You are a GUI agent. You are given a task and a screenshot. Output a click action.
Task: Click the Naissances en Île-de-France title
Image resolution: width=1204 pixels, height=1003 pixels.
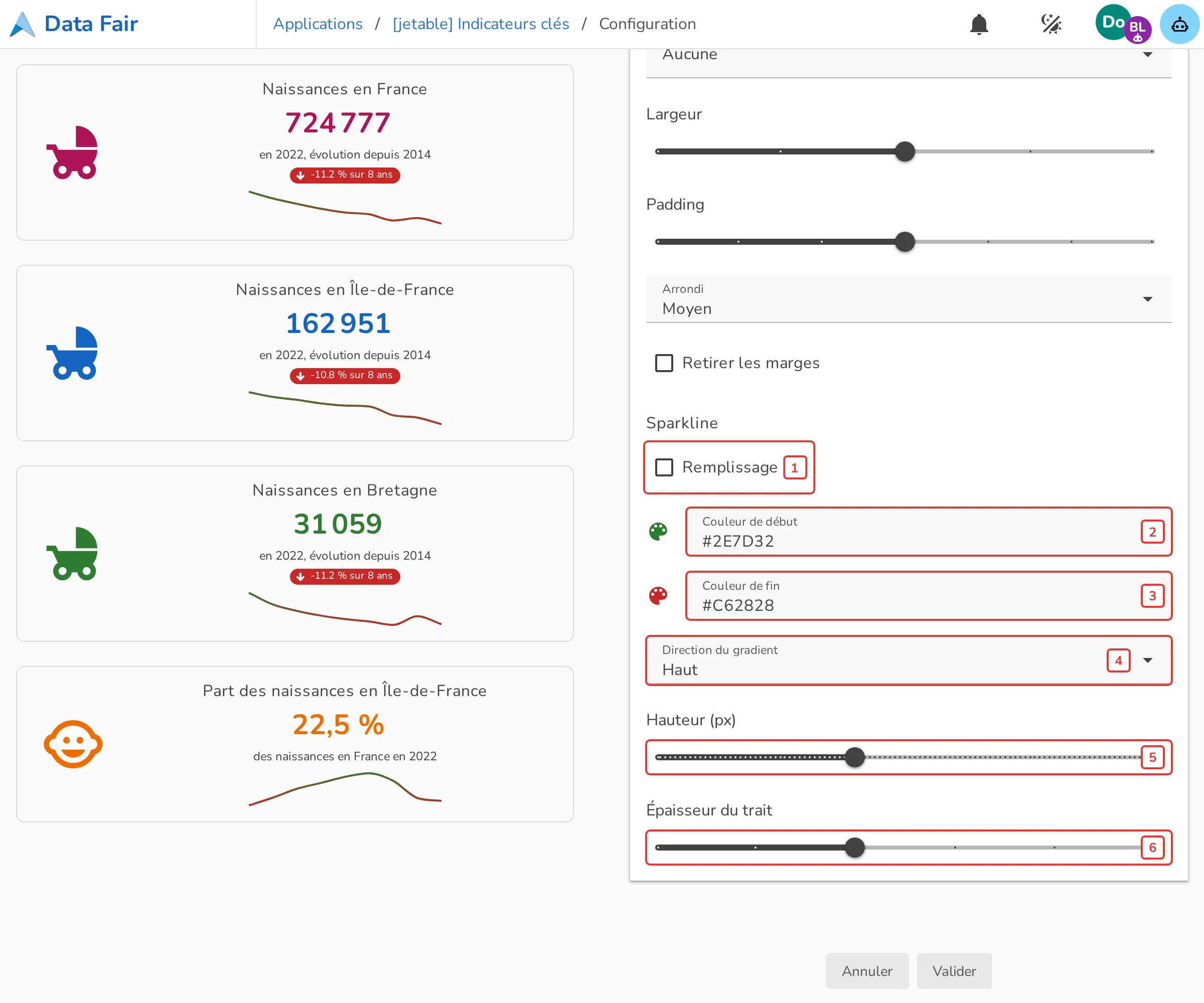pos(345,289)
